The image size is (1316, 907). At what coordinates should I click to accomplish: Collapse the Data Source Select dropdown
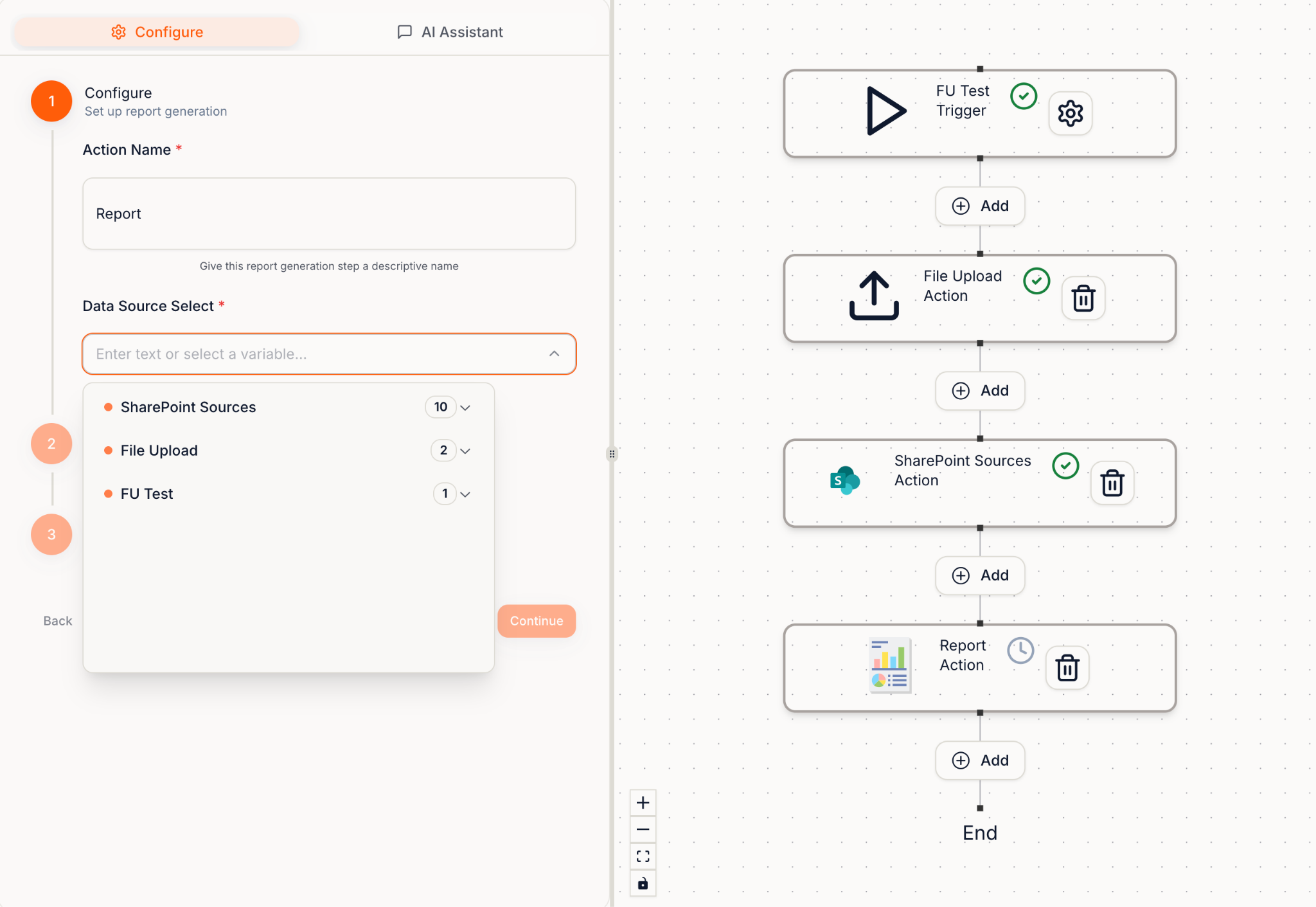coord(554,354)
